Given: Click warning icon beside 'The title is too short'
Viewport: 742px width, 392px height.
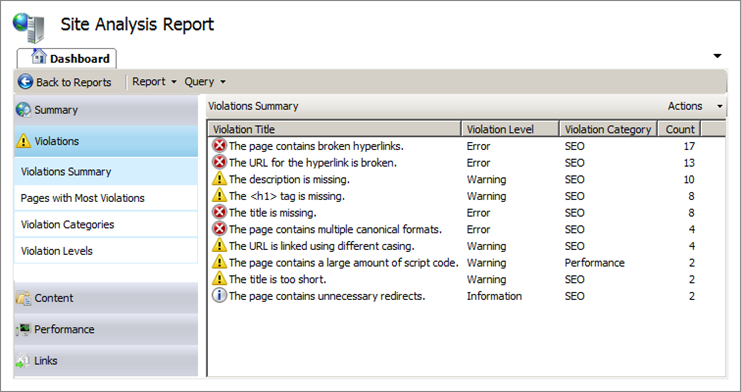Looking at the screenshot, I should pyautogui.click(x=219, y=278).
